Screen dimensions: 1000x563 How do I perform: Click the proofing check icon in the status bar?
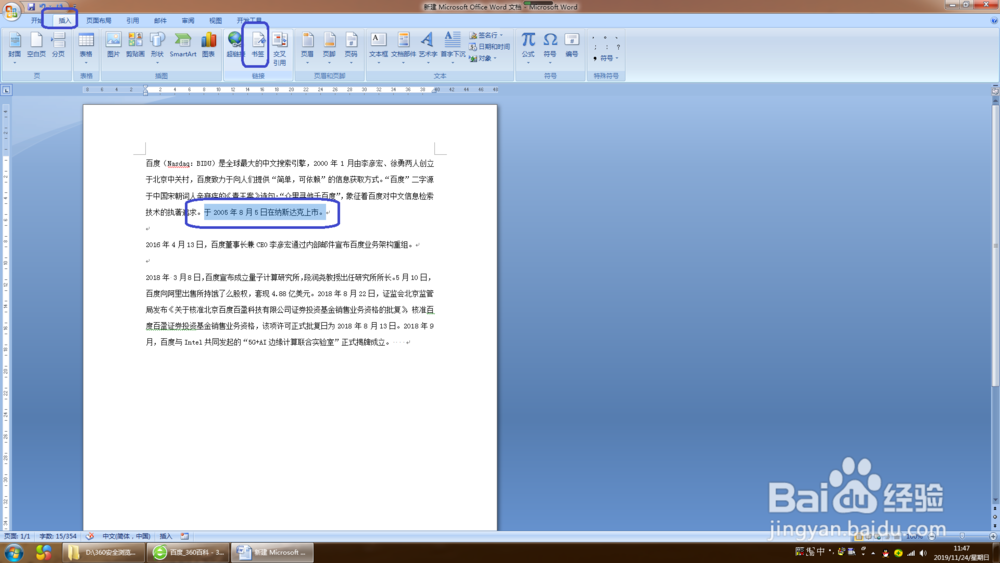click(x=90, y=536)
